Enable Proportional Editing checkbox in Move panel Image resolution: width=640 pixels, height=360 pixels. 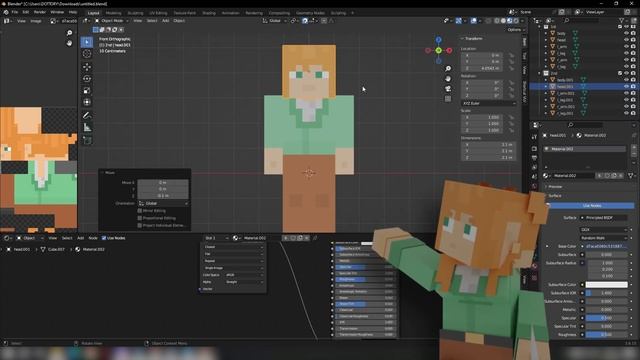point(140,218)
